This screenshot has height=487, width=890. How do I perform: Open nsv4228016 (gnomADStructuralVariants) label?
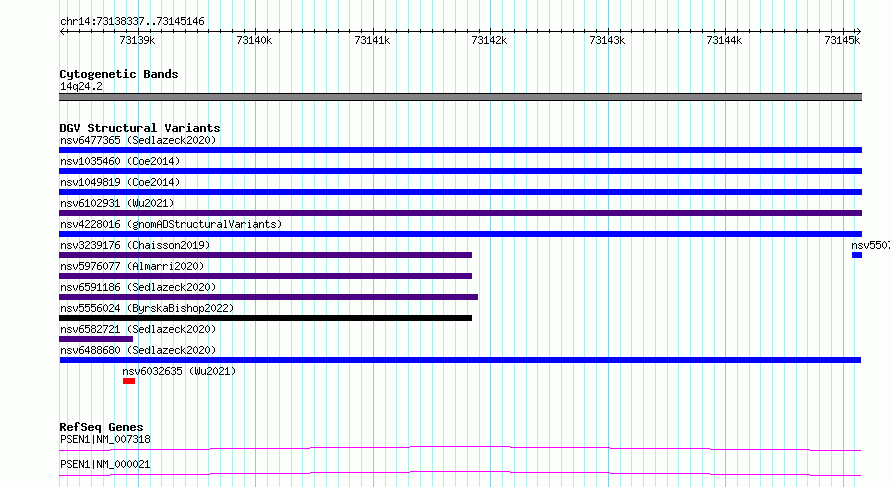point(171,224)
